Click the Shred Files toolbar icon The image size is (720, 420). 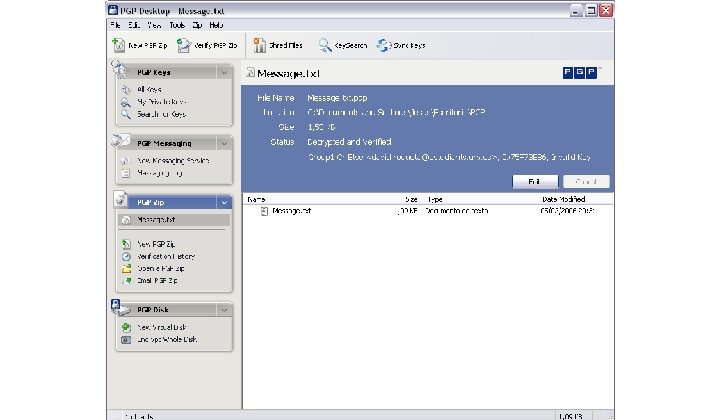(x=260, y=45)
